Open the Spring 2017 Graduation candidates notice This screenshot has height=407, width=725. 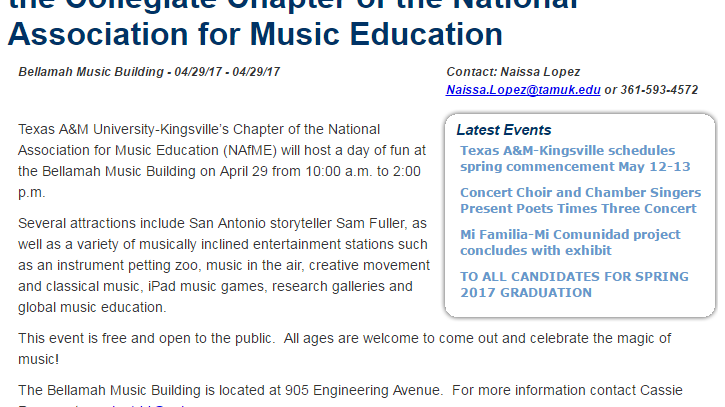[x=574, y=284]
